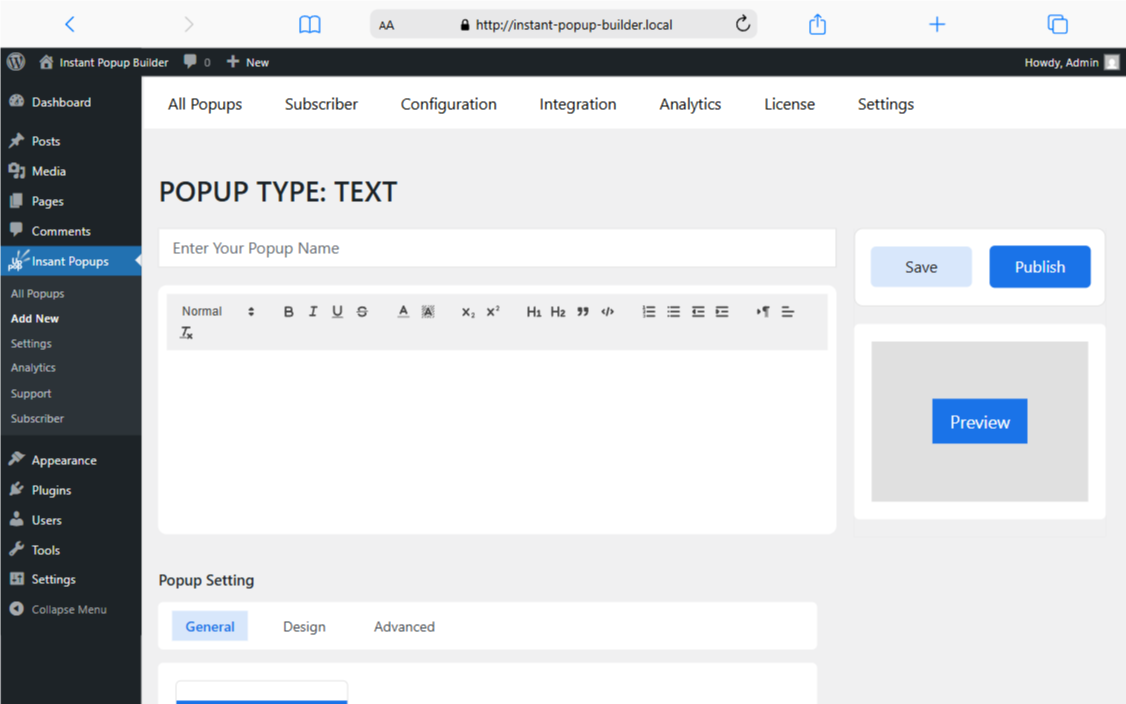Toggle underline formatting in editor
This screenshot has height=704, width=1126.
(337, 312)
